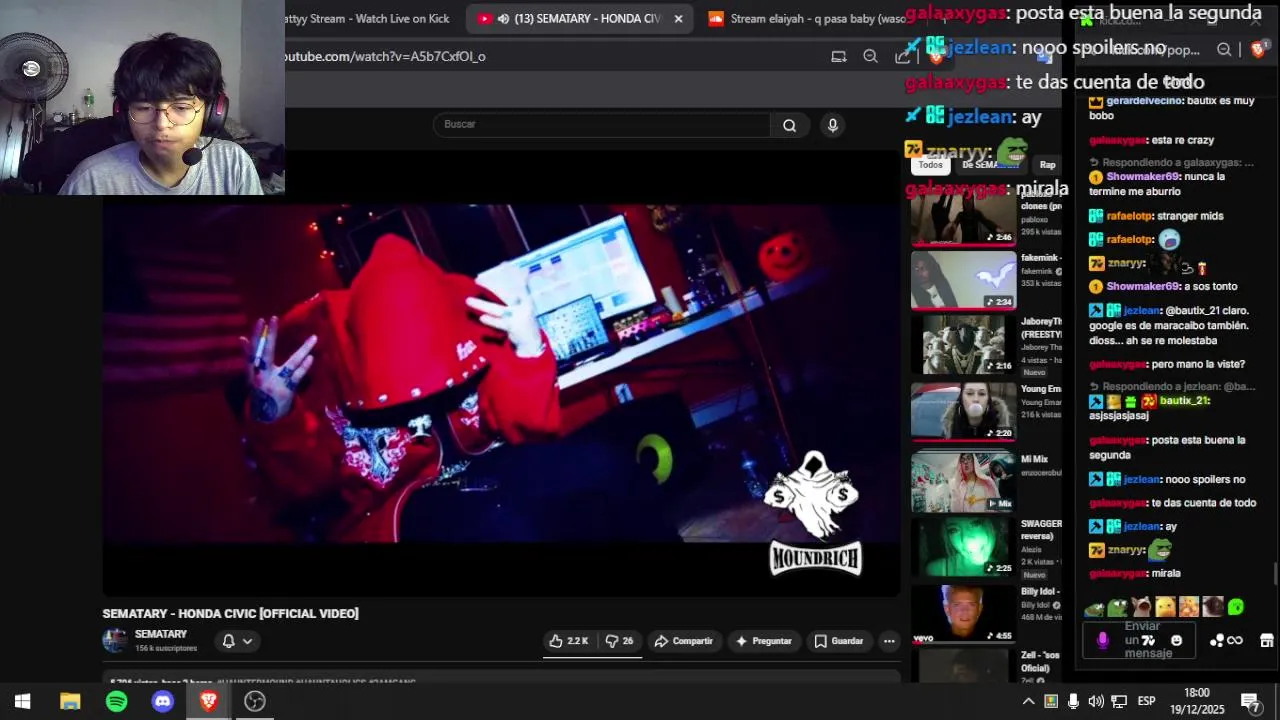Click the install/cast screen icon in address bar
The width and height of the screenshot is (1280, 720).
[x=839, y=56]
